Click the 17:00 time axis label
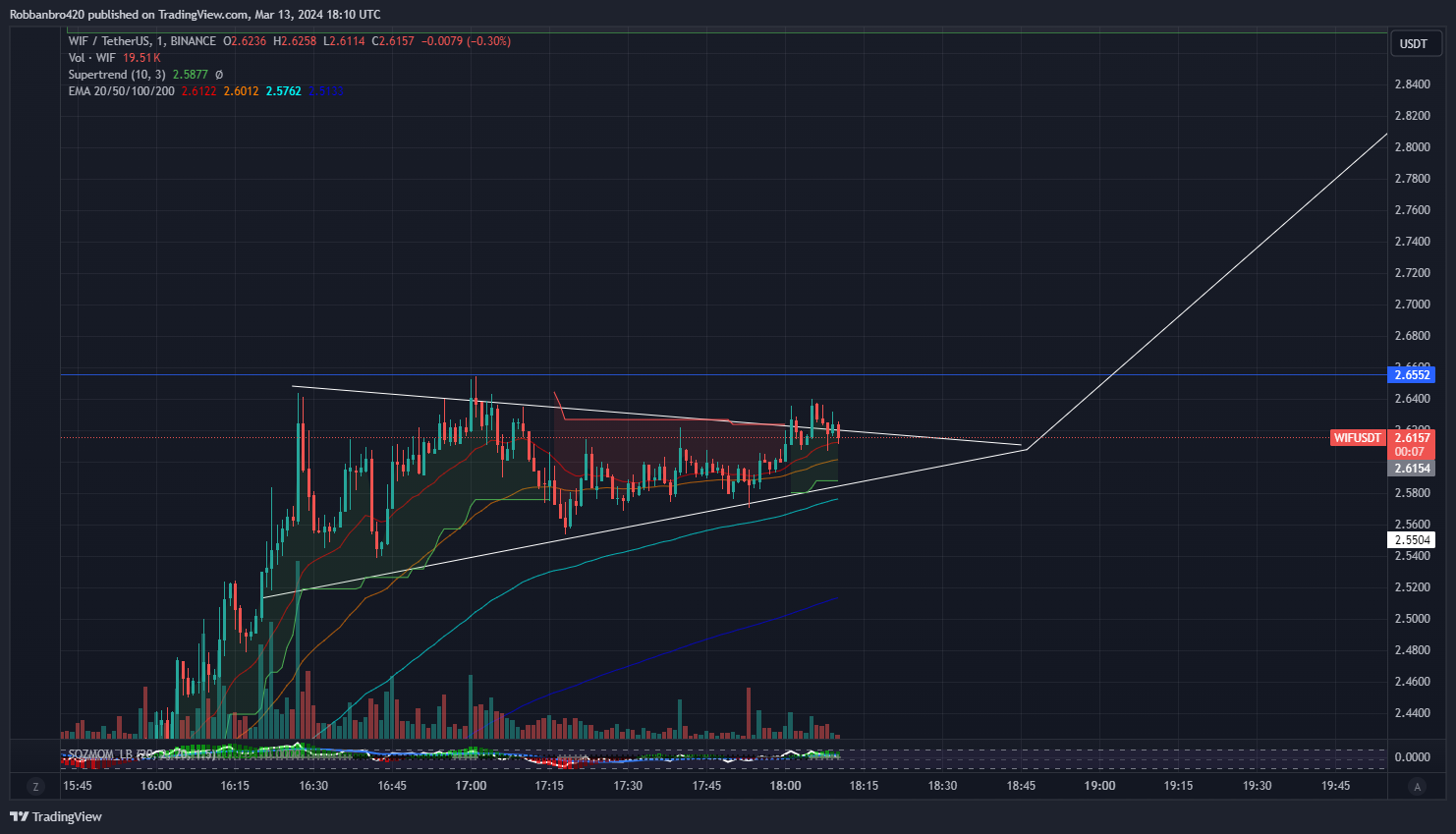This screenshot has width=1456, height=834. coord(471,786)
